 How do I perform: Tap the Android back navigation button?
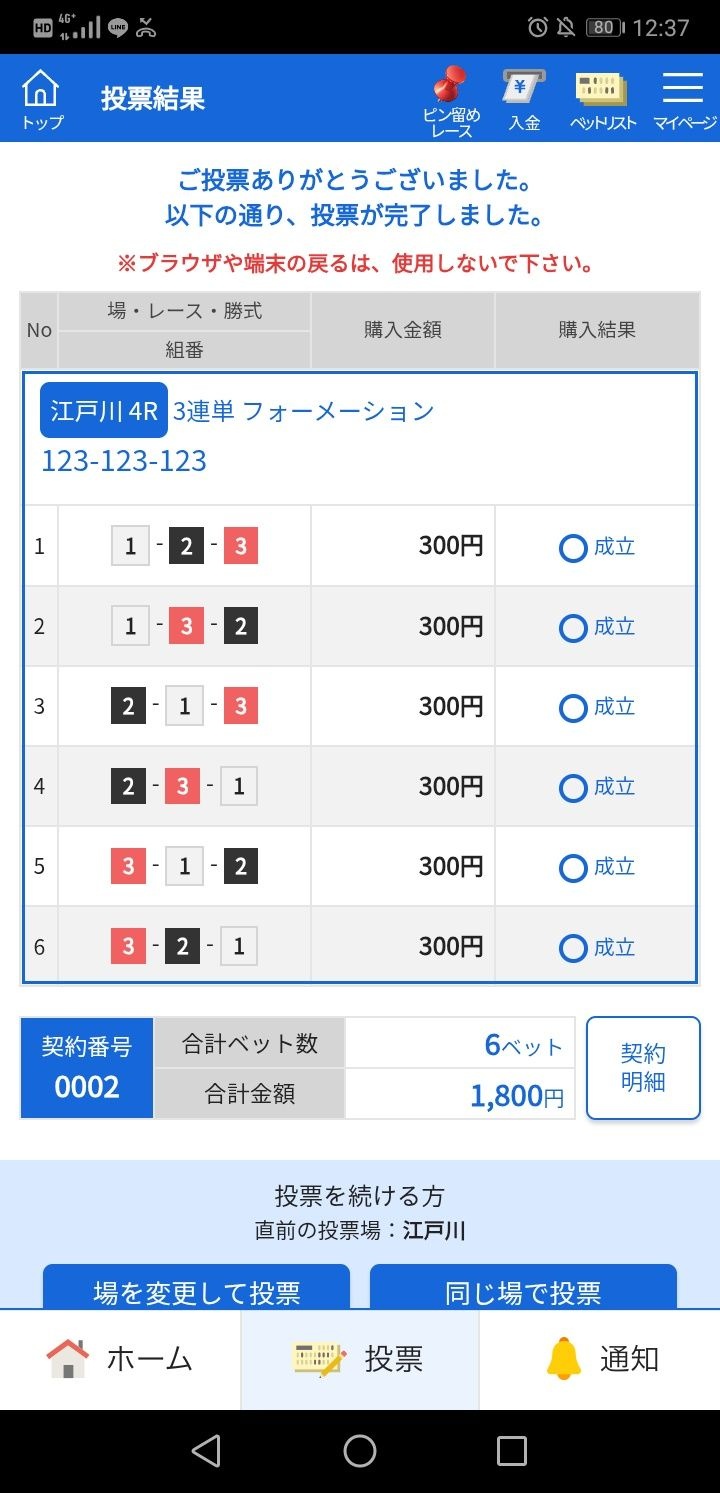(205, 1451)
